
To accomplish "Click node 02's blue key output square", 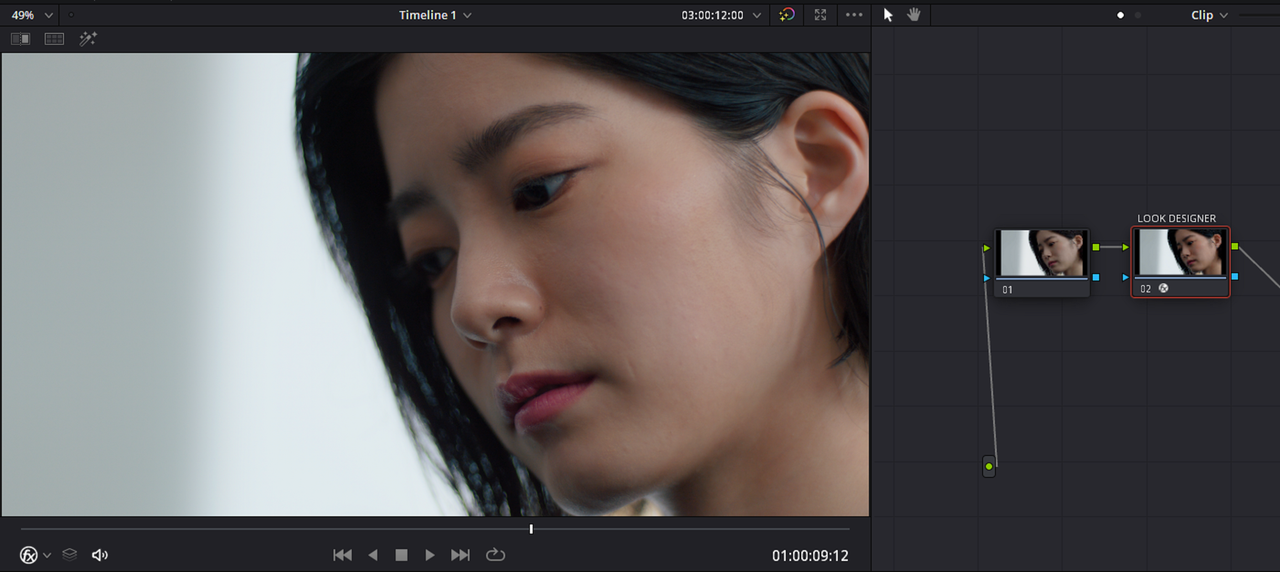I will point(1235,276).
